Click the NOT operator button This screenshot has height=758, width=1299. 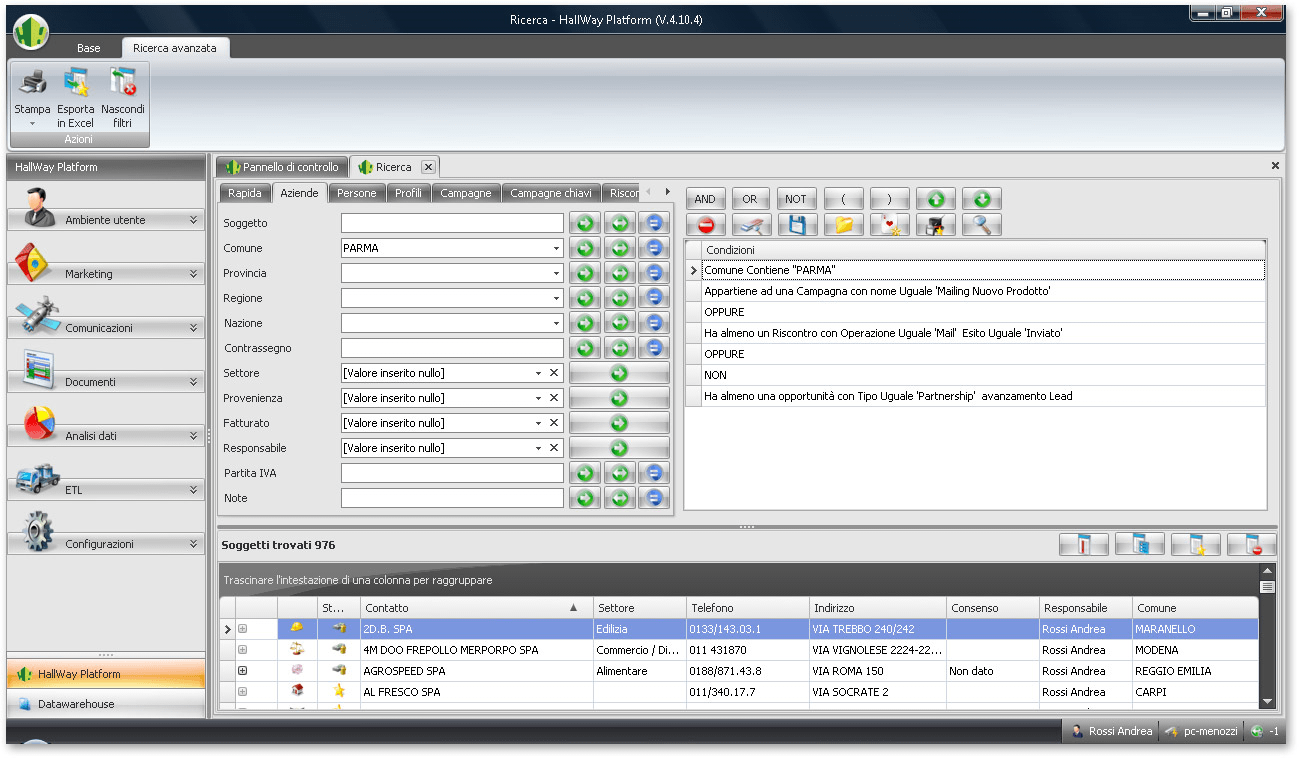[795, 199]
